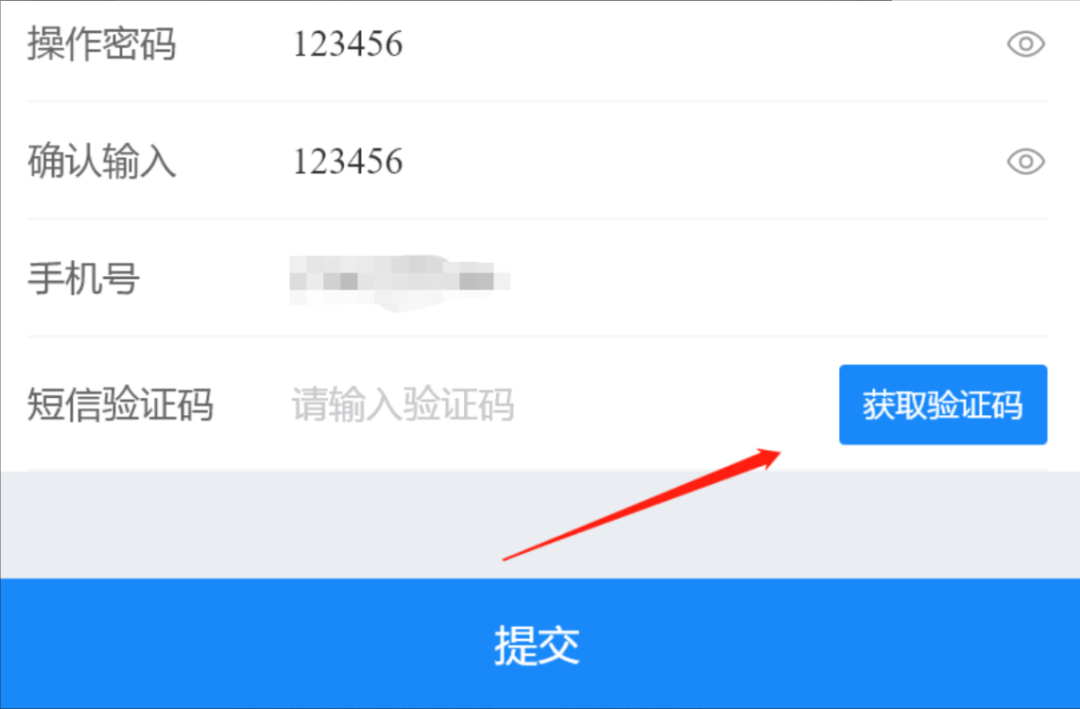
Task: Submit the form with 提交 button
Action: click(x=540, y=644)
